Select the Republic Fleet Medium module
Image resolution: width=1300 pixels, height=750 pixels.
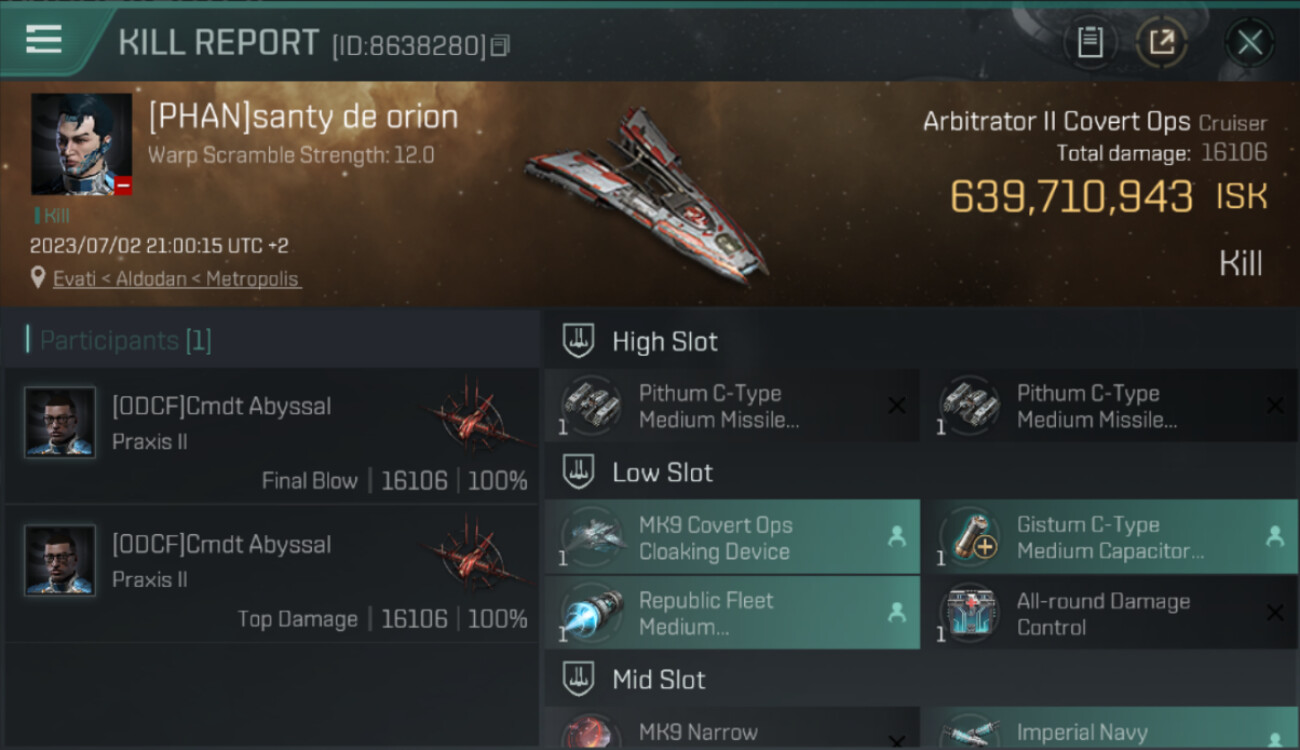(x=732, y=613)
